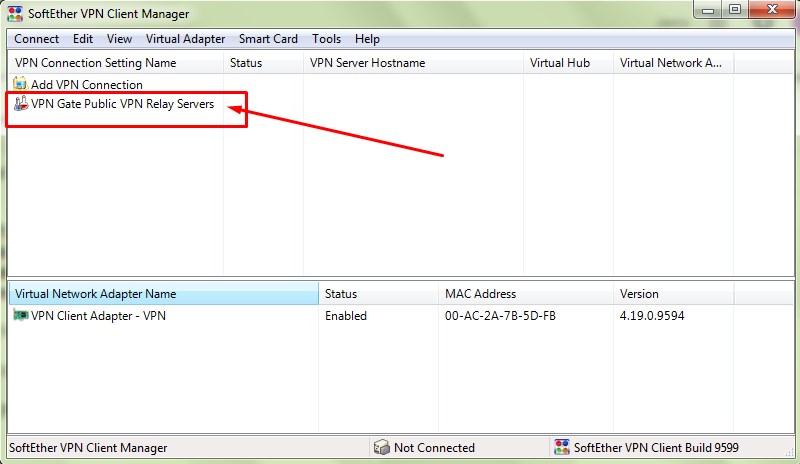The width and height of the screenshot is (800, 464).
Task: Click the Add VPN Connection icon
Action: 20,83
